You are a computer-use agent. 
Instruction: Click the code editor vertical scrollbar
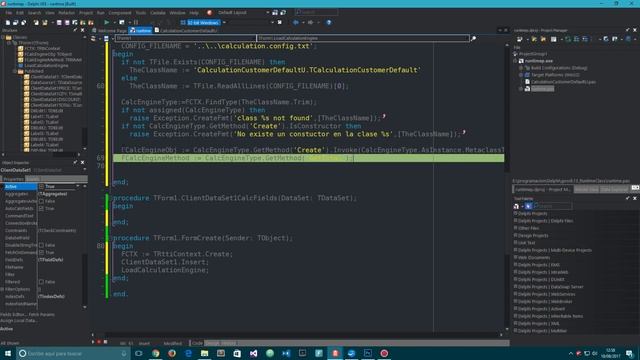(x=507, y=187)
